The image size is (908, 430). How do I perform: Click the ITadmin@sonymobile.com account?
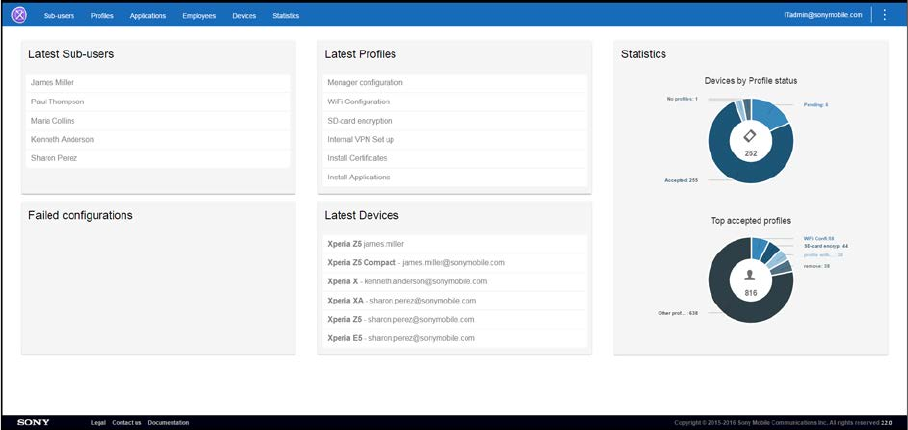pyautogui.click(x=823, y=15)
